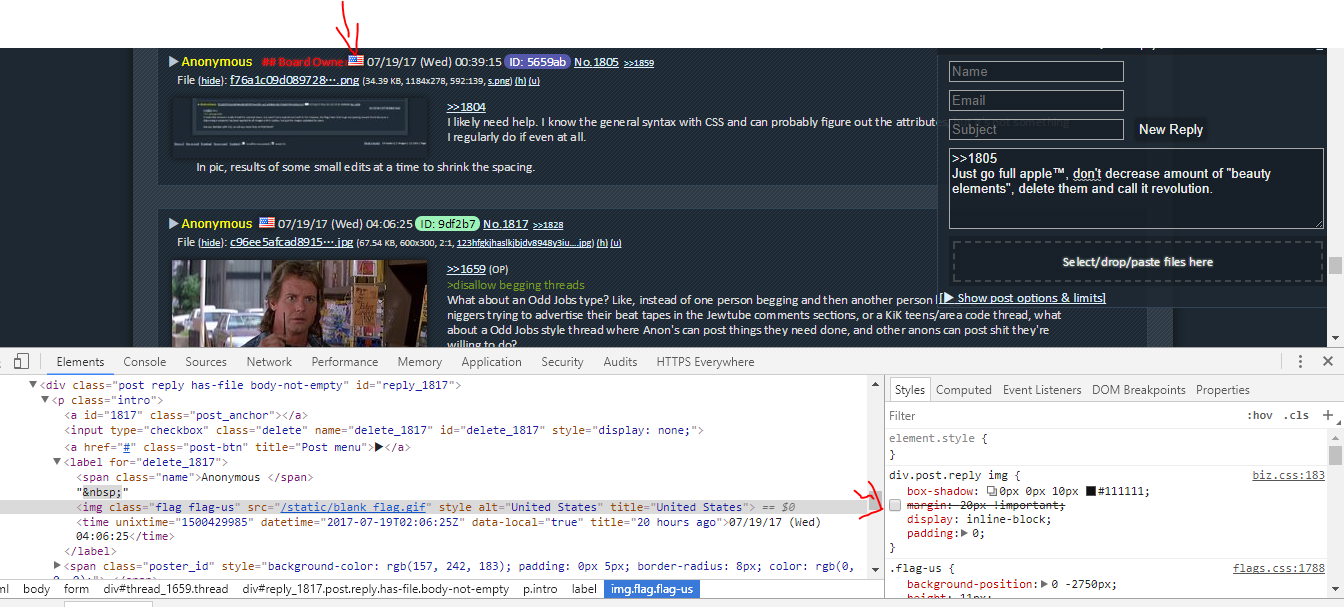Click US flag icon on post No.1805

pos(356,61)
